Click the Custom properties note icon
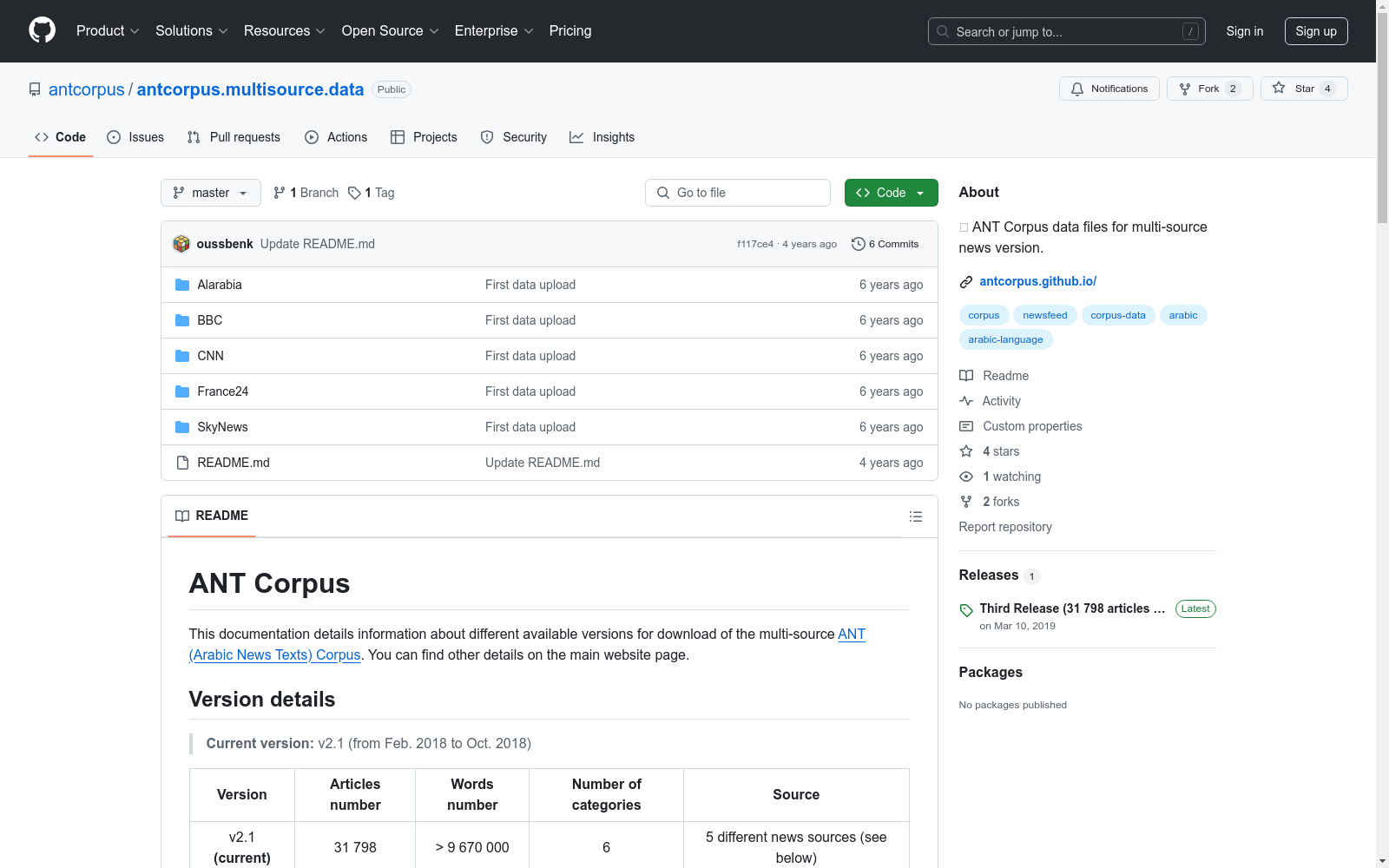Screen dimensions: 1389x868 coord(966,426)
